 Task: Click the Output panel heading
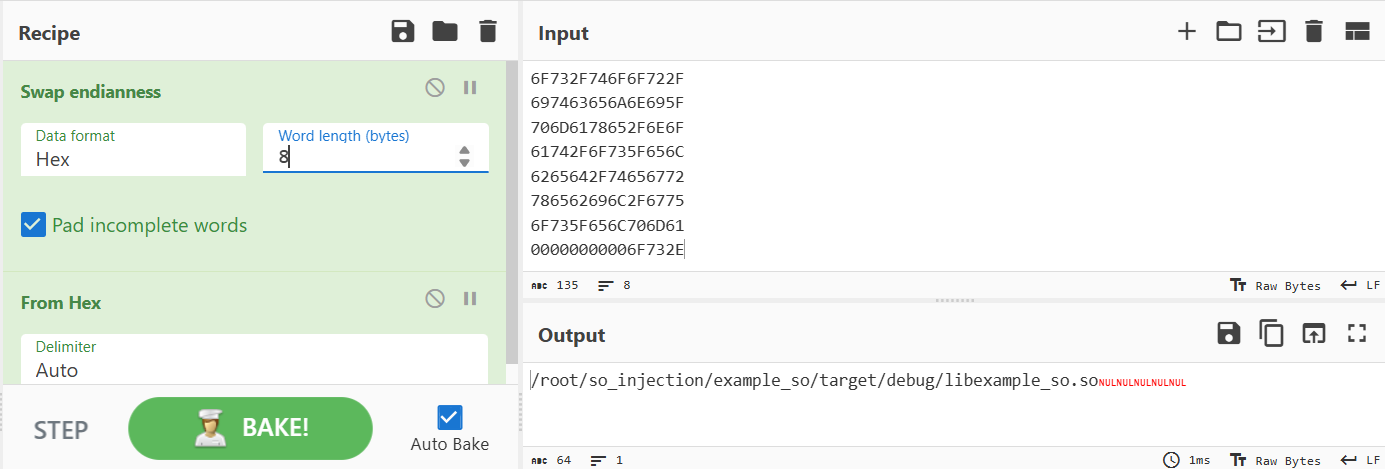pos(572,335)
